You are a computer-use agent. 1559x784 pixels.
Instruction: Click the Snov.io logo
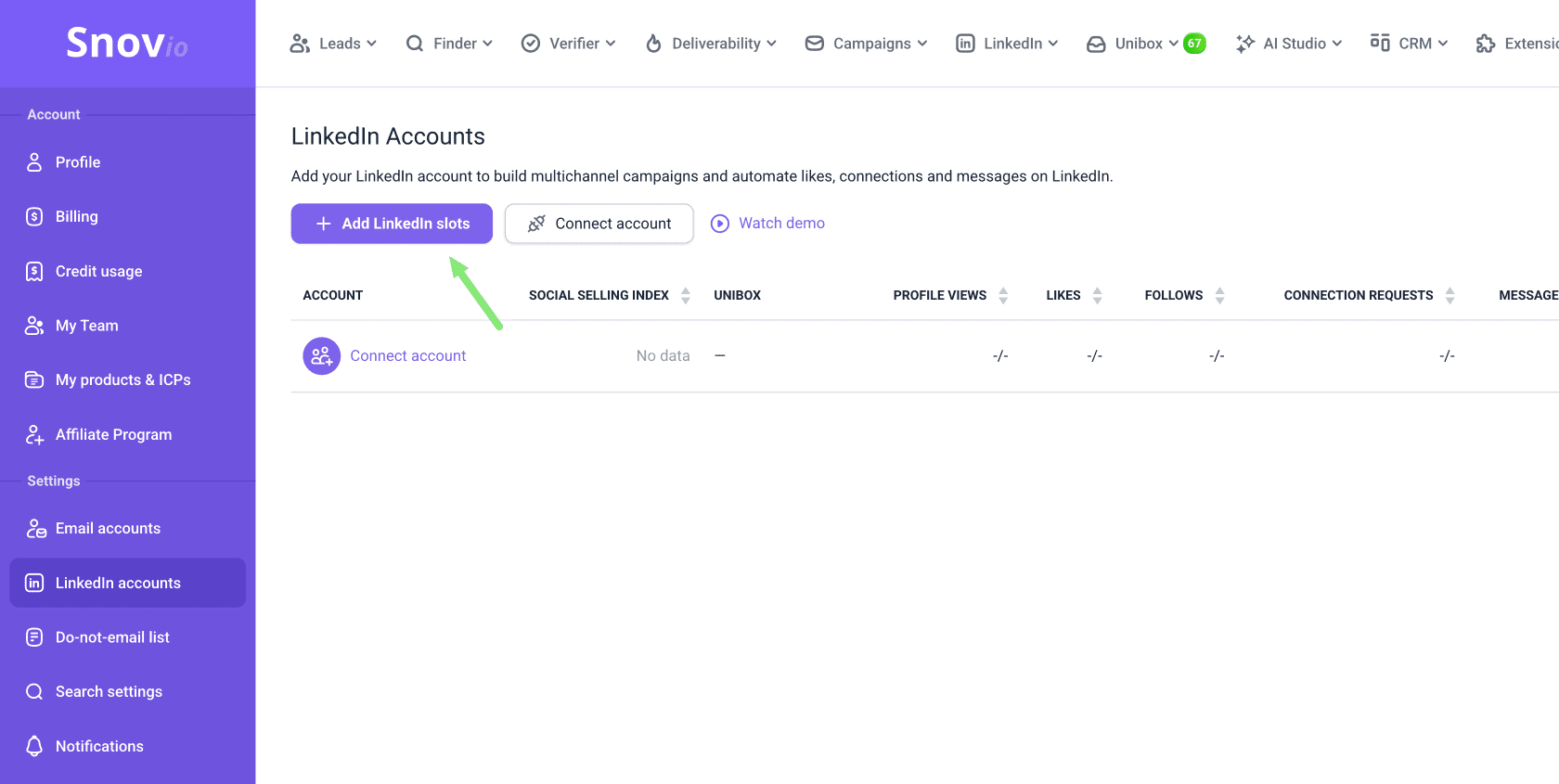click(127, 43)
